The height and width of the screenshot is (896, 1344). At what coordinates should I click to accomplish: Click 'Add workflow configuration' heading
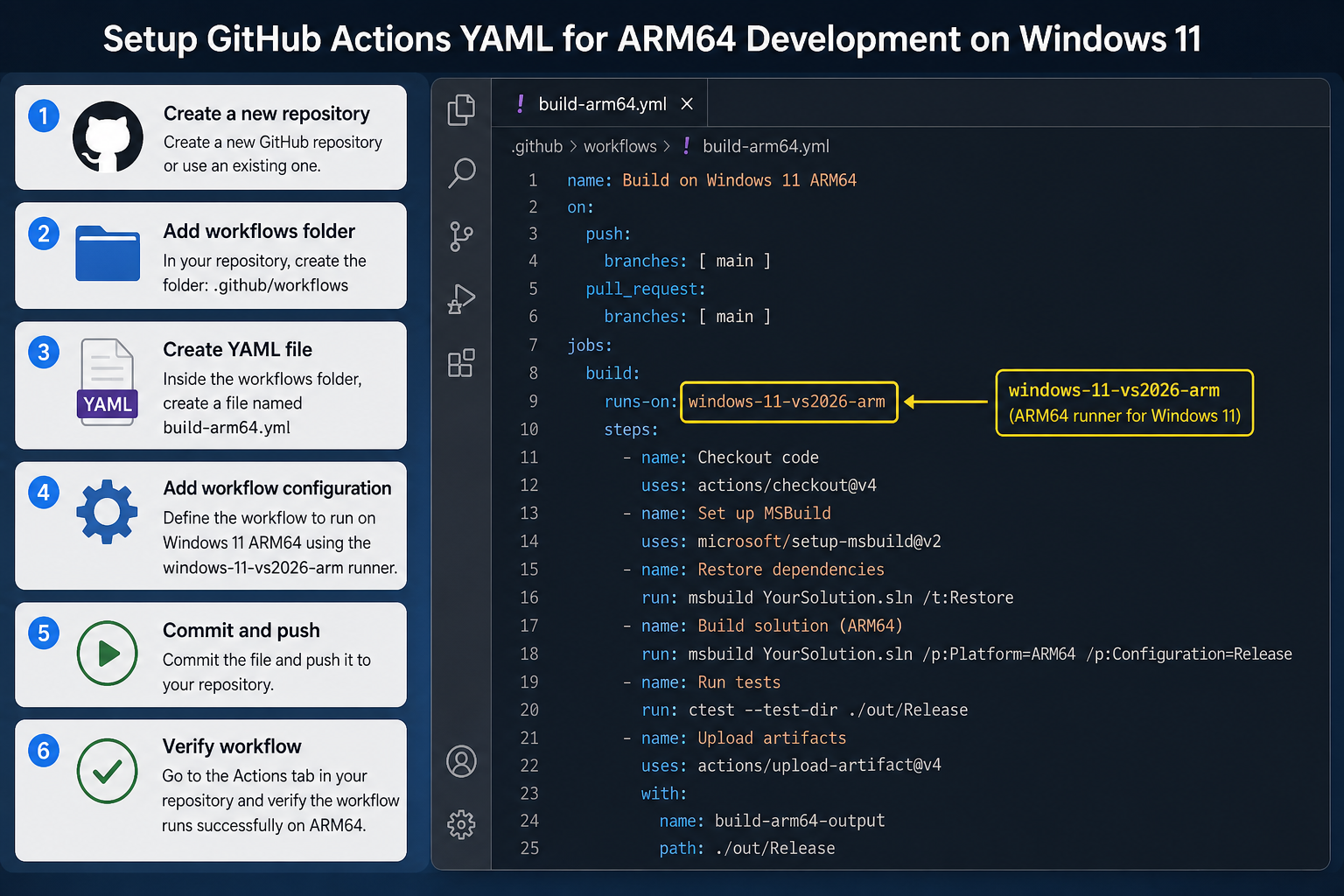coord(277,488)
